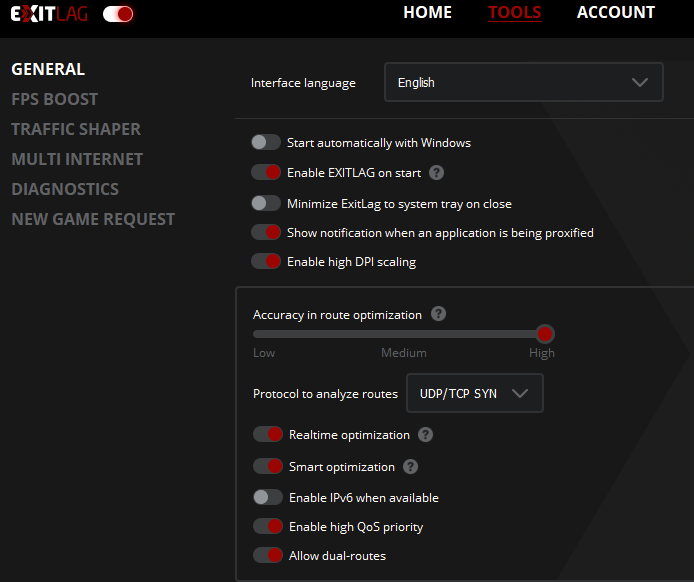
Task: Turn off Smart optimization
Action: pos(268,466)
